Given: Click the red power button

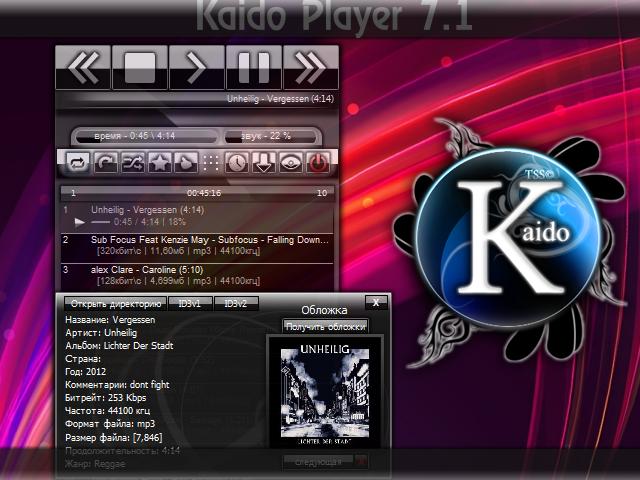Looking at the screenshot, I should coord(318,163).
